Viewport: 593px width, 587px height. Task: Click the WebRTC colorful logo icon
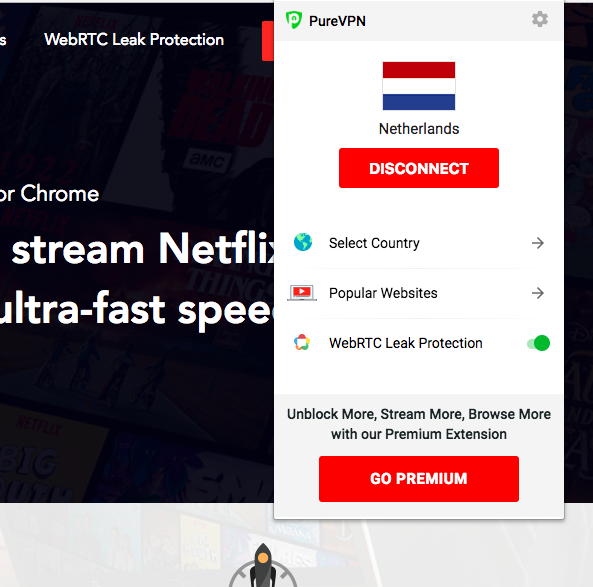(x=302, y=343)
